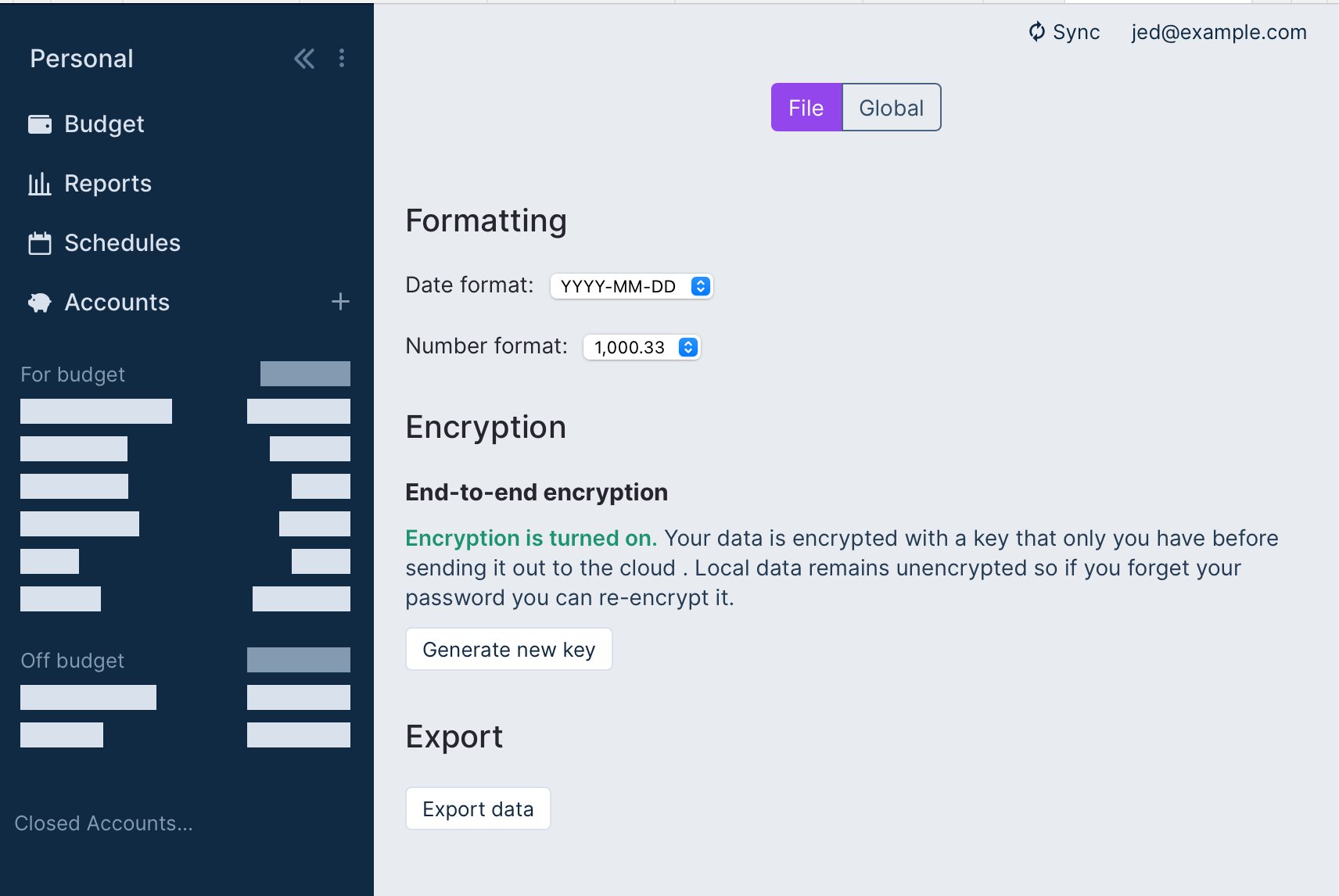This screenshot has width=1339, height=896.
Task: Click the Schedules calendar icon
Action: (x=40, y=243)
